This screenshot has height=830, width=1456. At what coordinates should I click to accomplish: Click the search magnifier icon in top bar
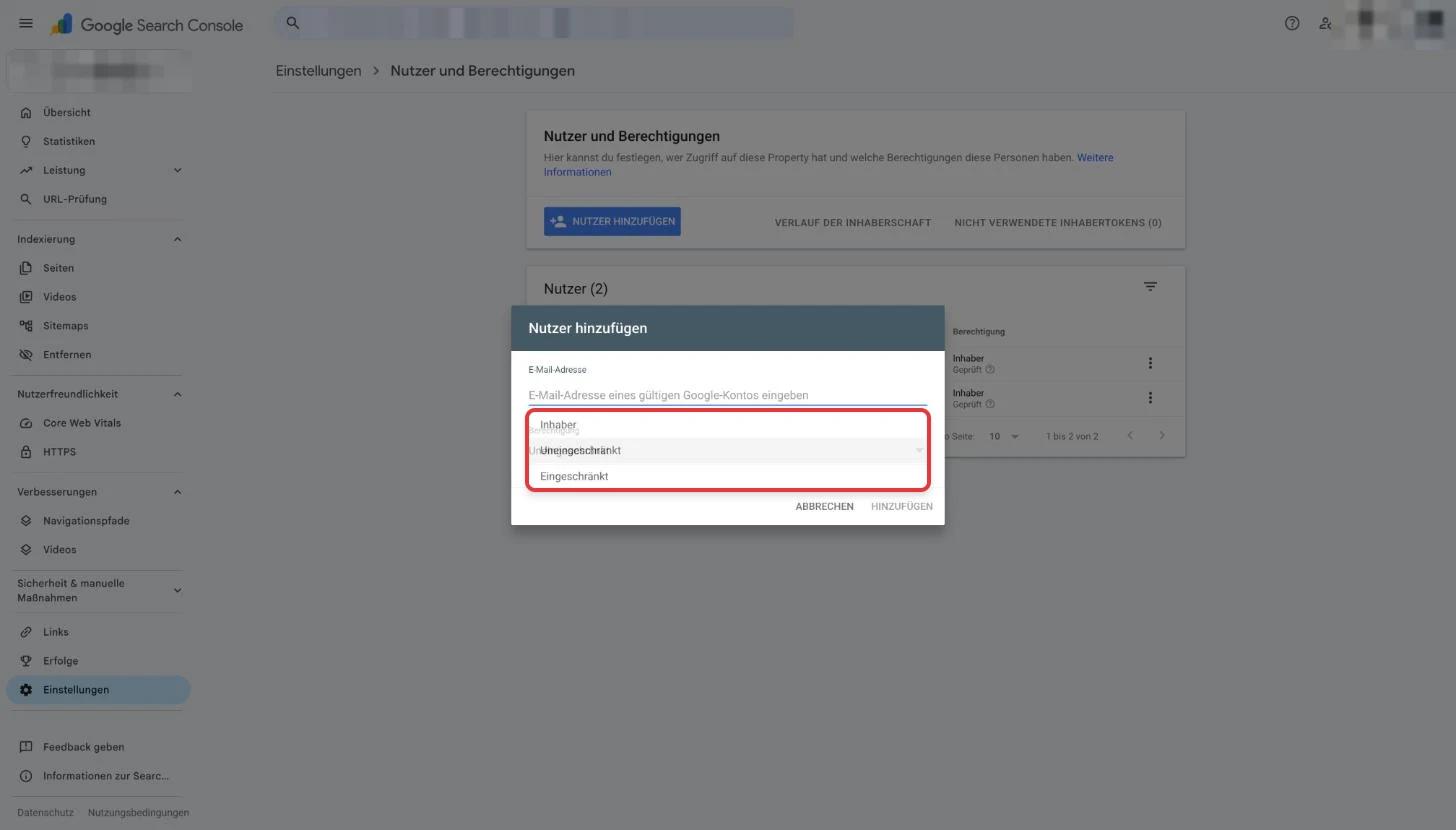click(x=293, y=23)
